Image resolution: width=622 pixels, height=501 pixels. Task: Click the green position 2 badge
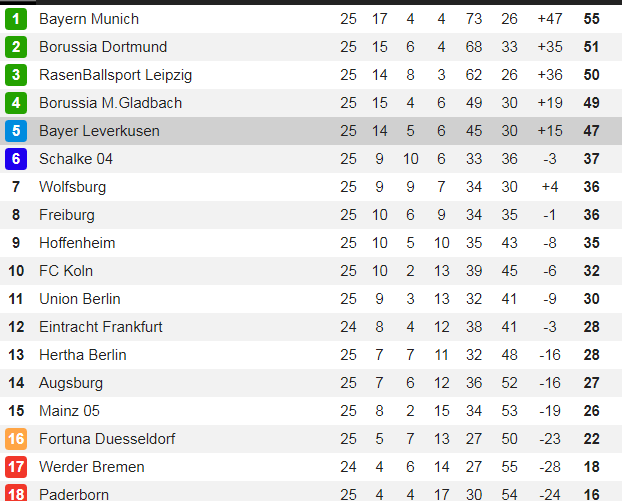click(x=16, y=47)
